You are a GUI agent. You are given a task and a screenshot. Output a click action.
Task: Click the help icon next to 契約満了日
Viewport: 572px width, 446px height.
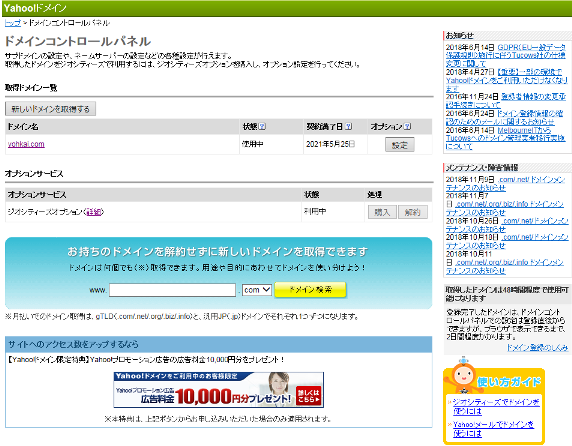(348, 127)
